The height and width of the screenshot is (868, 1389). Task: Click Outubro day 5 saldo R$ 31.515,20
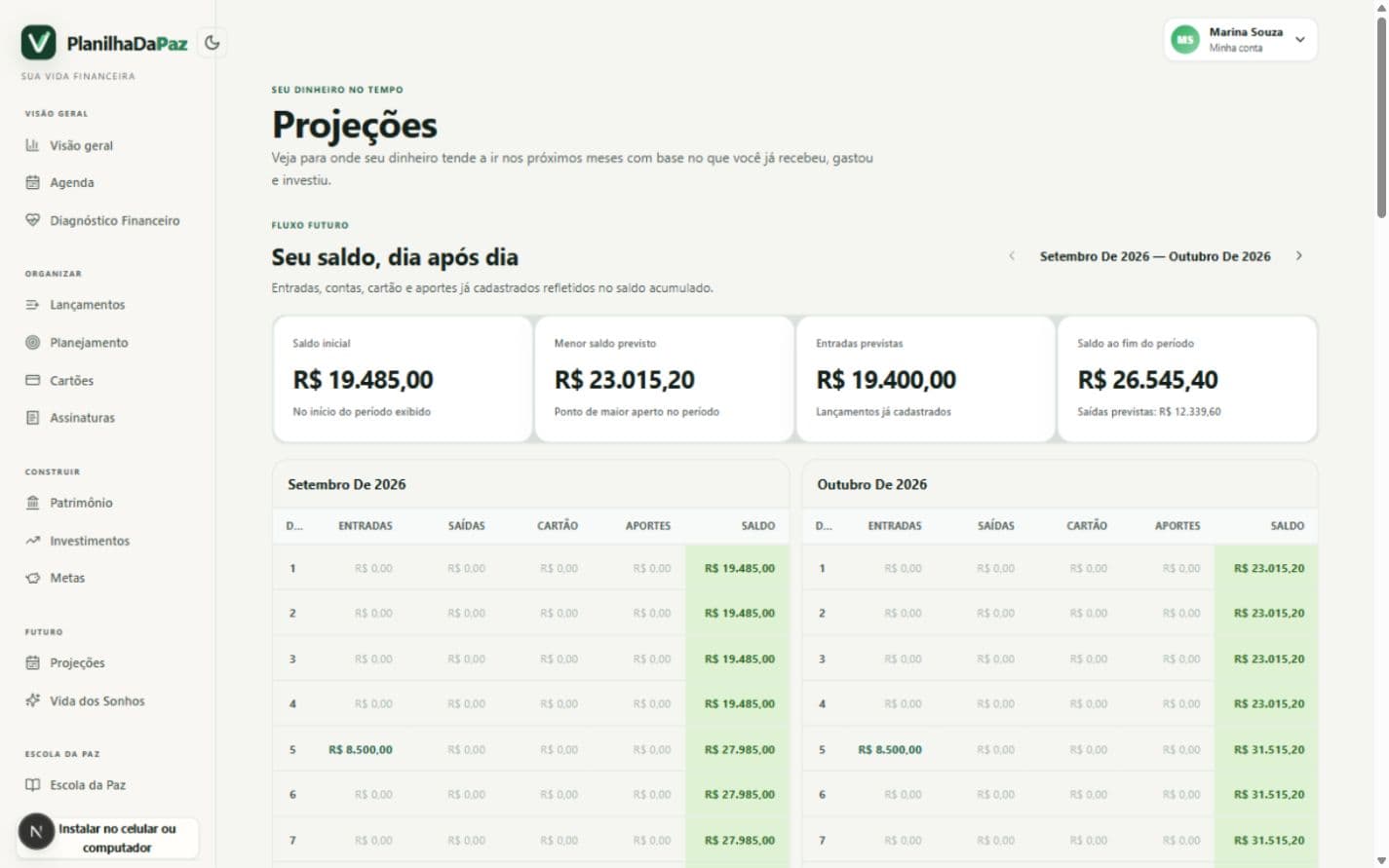(x=1269, y=749)
